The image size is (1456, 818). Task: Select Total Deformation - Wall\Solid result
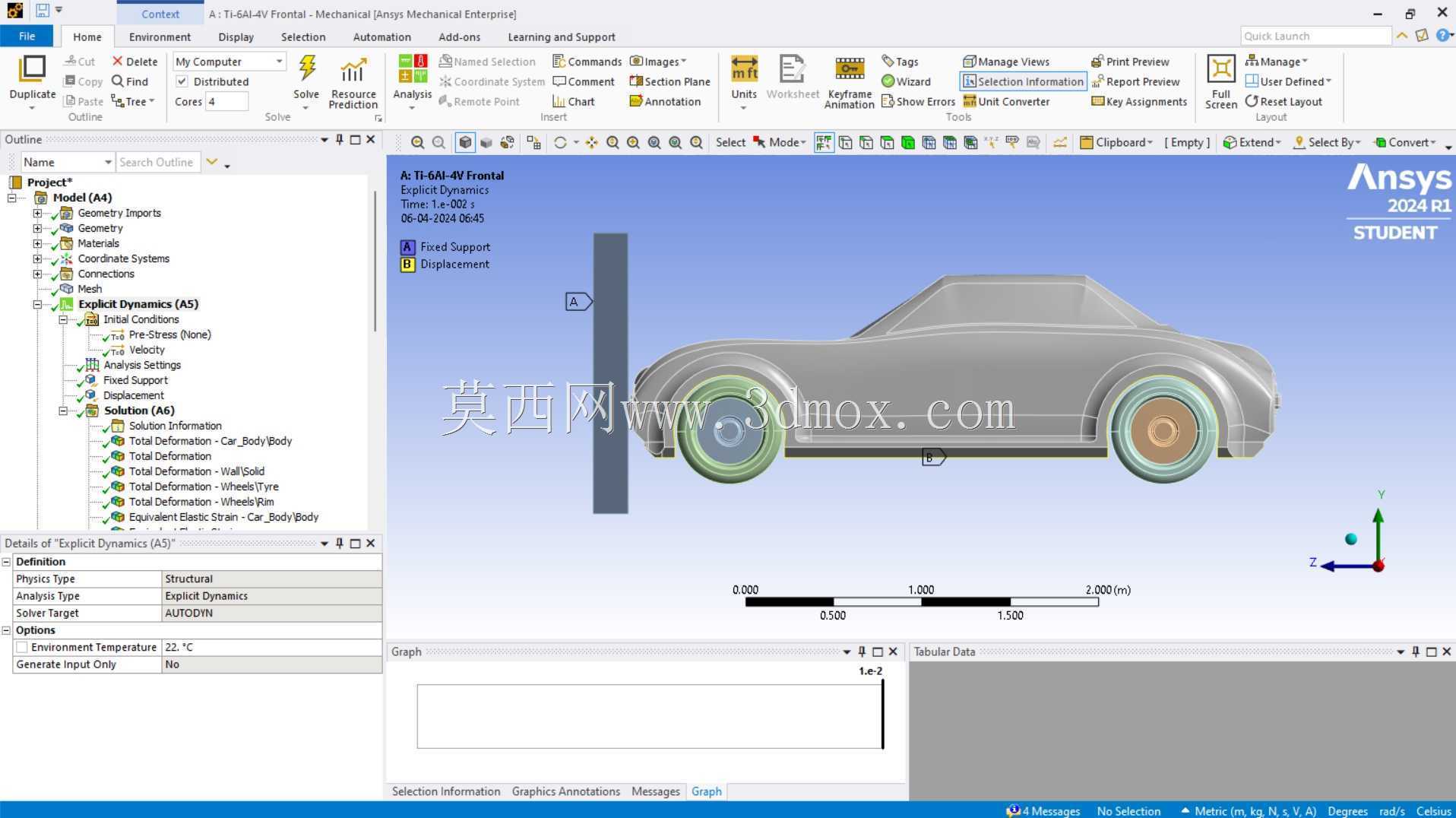coord(196,471)
